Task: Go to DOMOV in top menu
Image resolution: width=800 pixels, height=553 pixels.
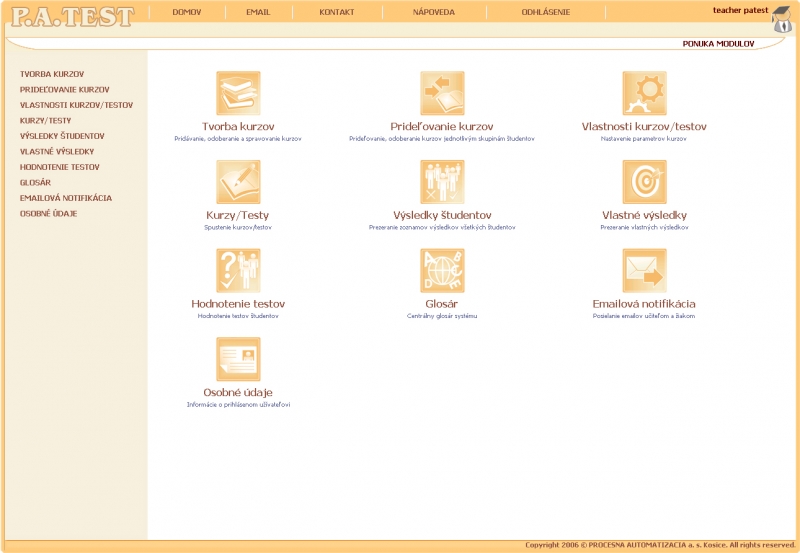Action: [x=187, y=12]
